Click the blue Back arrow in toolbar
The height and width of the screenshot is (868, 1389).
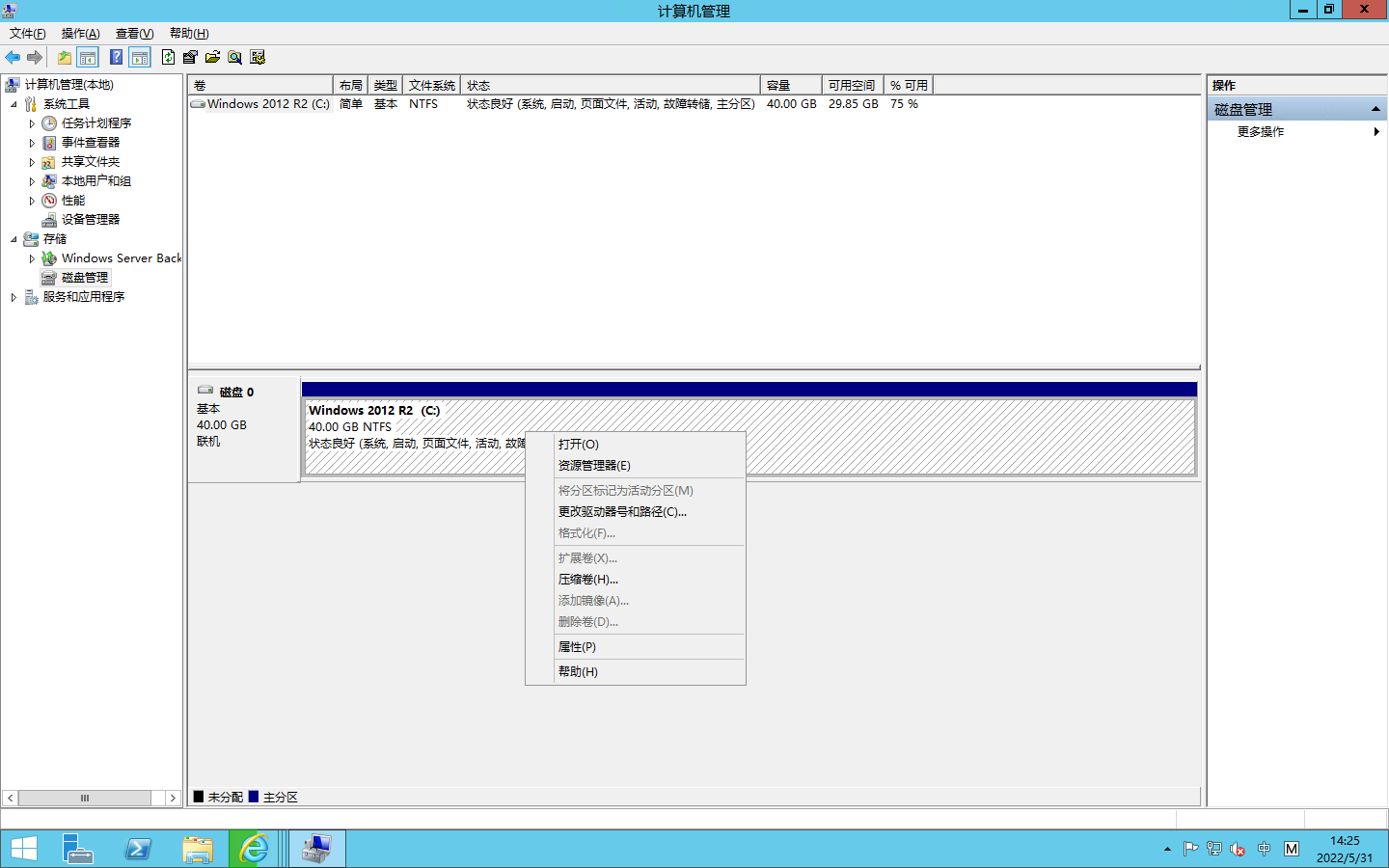pos(13,58)
